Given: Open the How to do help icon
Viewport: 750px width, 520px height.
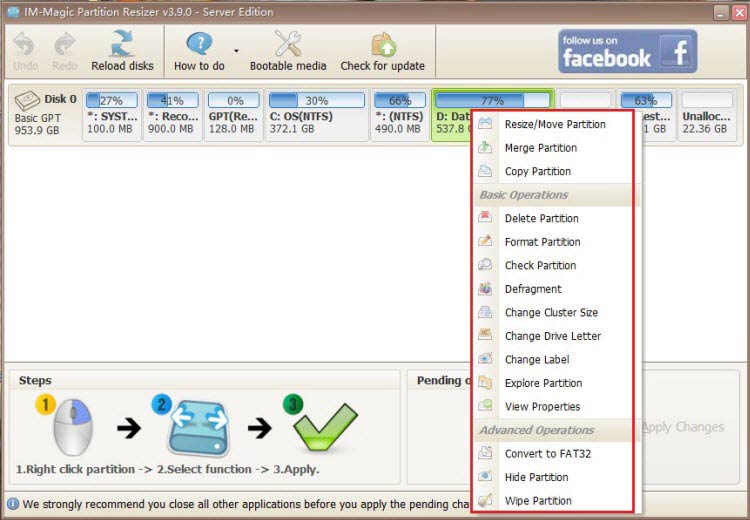Looking at the screenshot, I should point(199,44).
